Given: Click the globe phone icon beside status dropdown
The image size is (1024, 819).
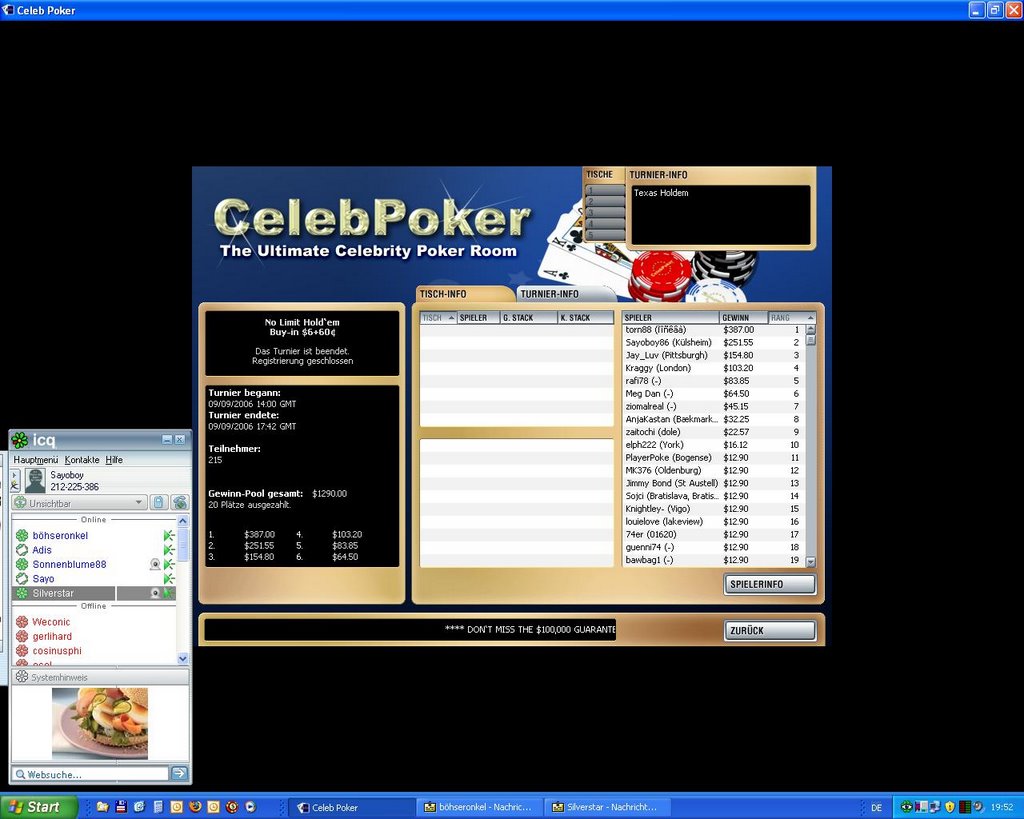Looking at the screenshot, I should click(180, 502).
